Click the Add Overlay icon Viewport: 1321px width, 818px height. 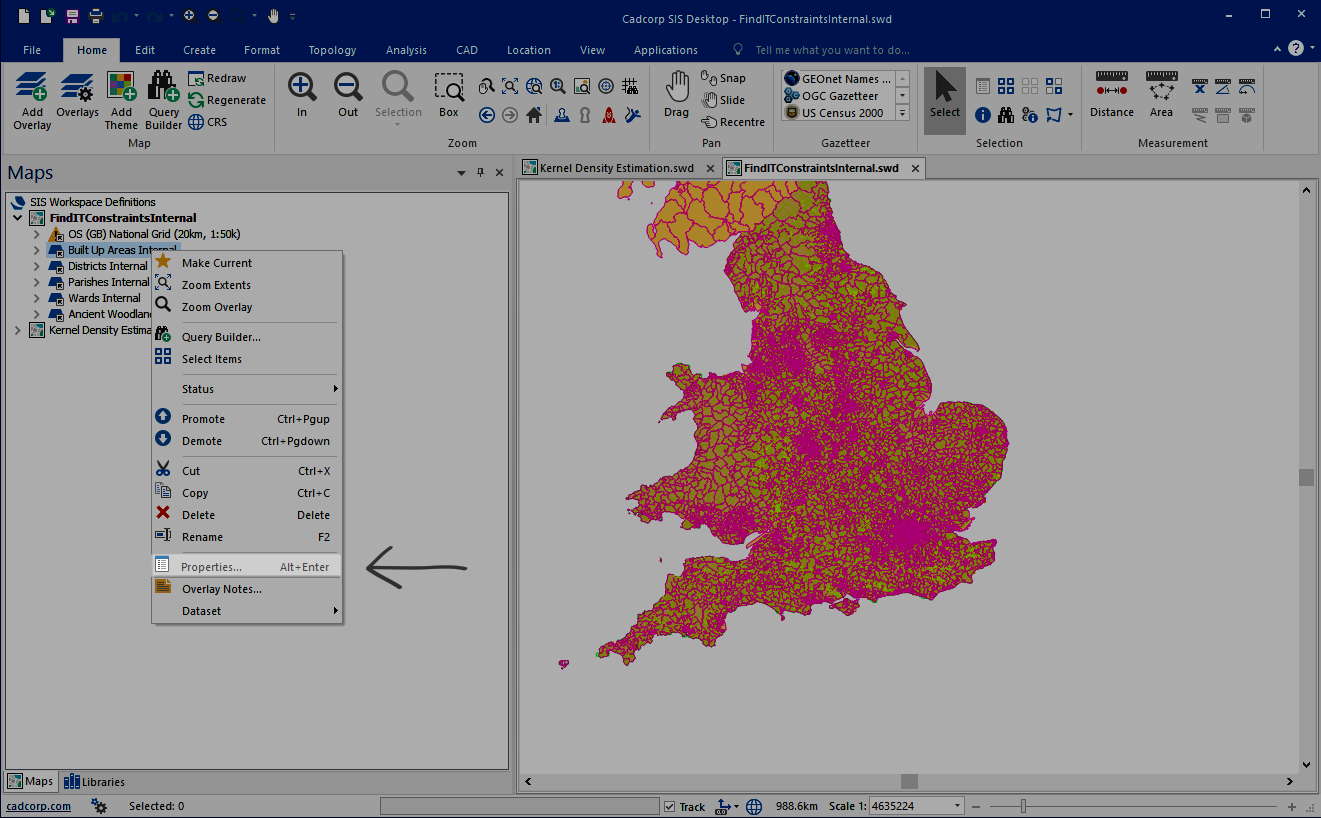(x=31, y=95)
